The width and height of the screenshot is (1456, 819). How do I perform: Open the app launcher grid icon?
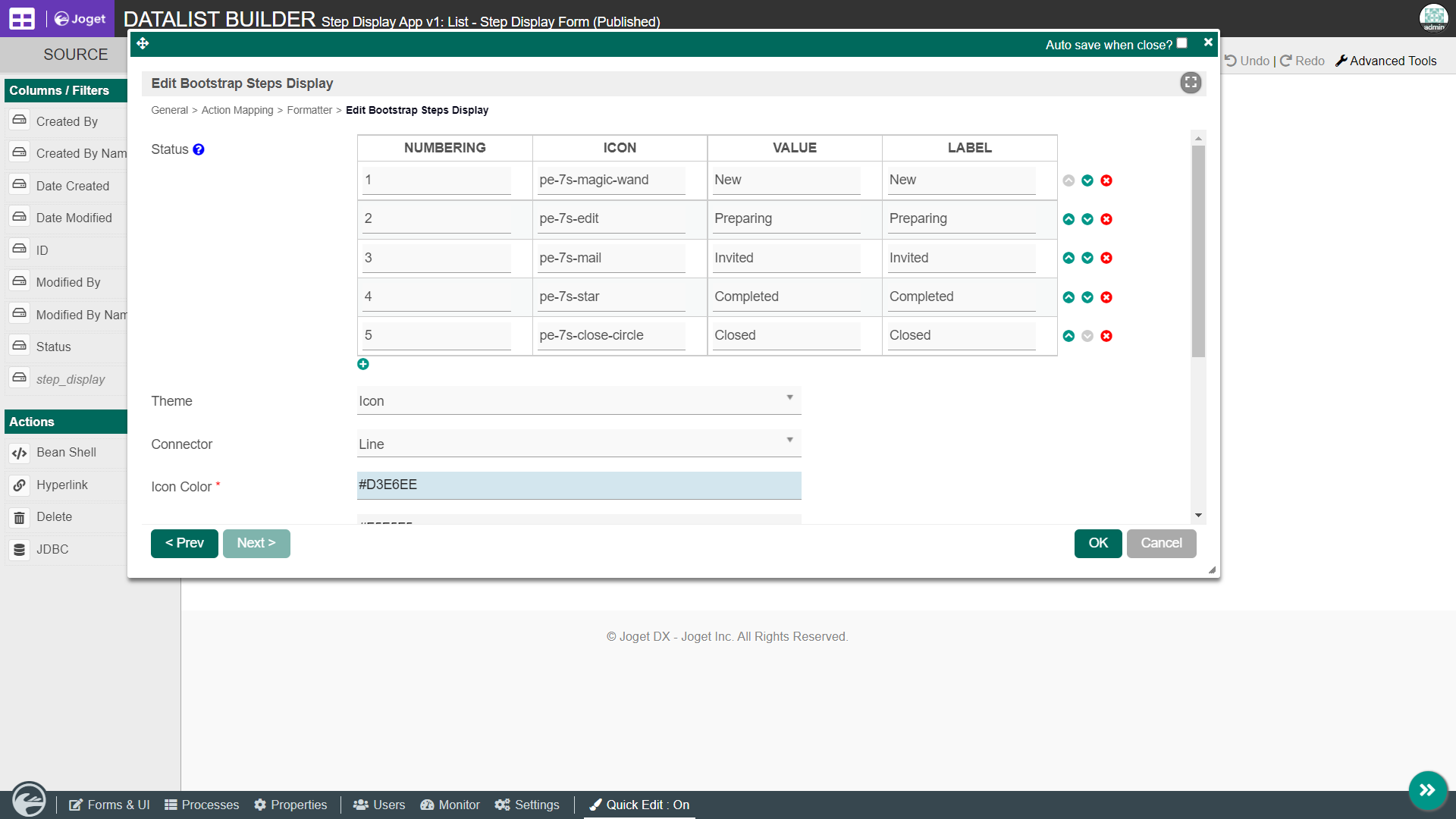[22, 19]
